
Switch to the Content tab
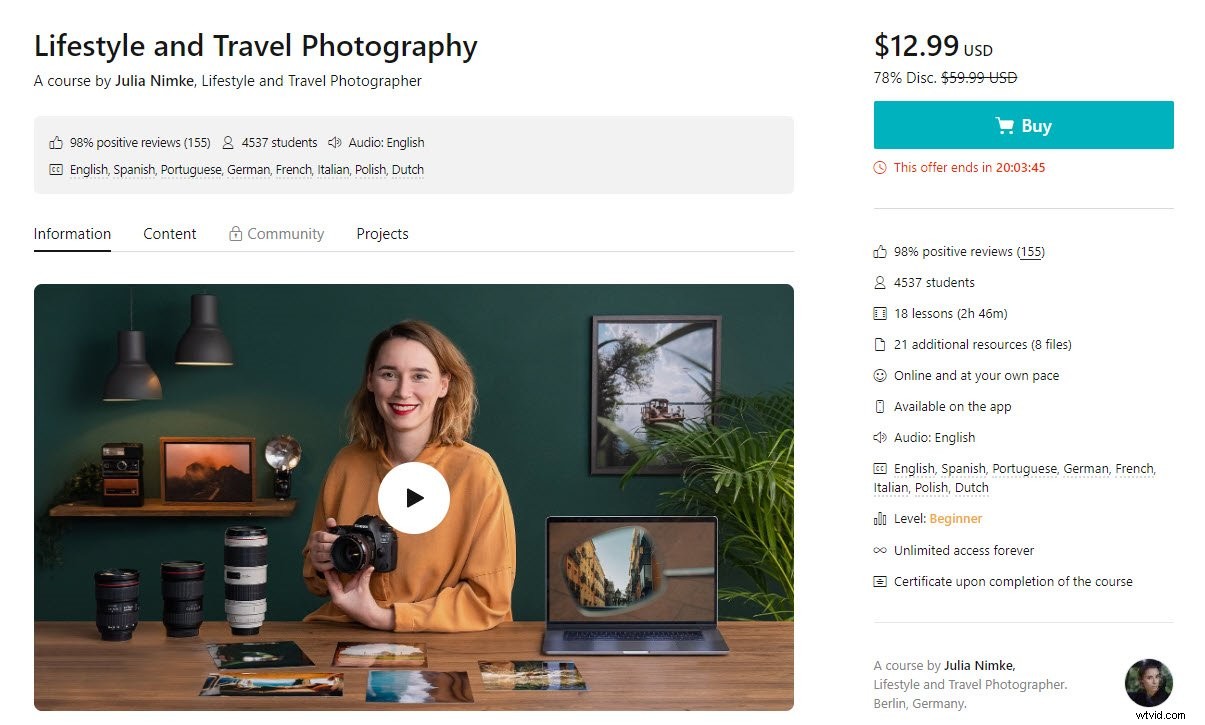[x=169, y=233]
